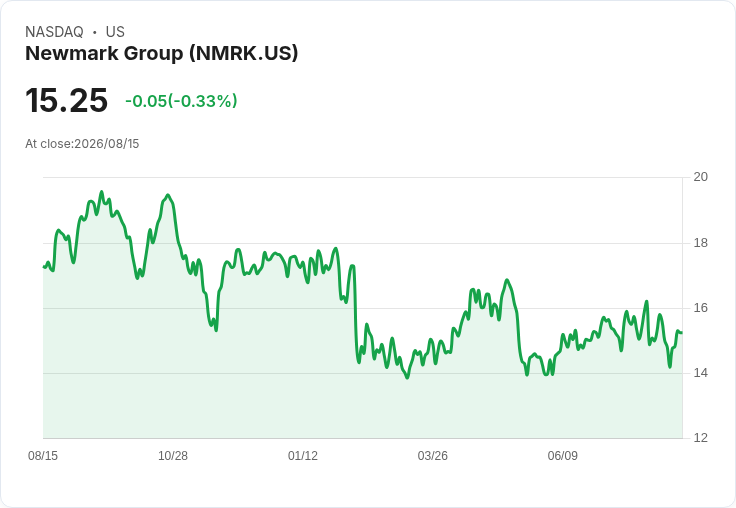Click the rightmost end of the price line
736x508 pixels.
682,332
